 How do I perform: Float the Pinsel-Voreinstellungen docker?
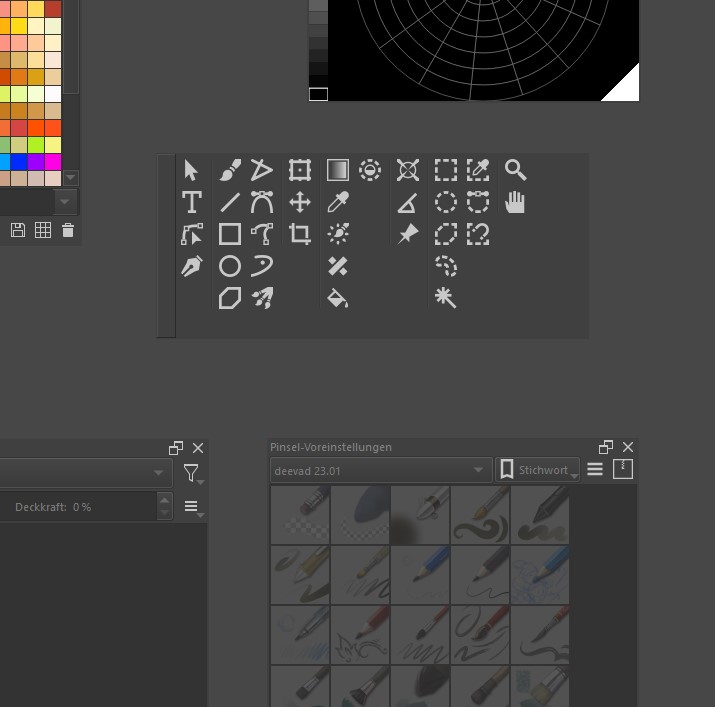pyautogui.click(x=606, y=447)
